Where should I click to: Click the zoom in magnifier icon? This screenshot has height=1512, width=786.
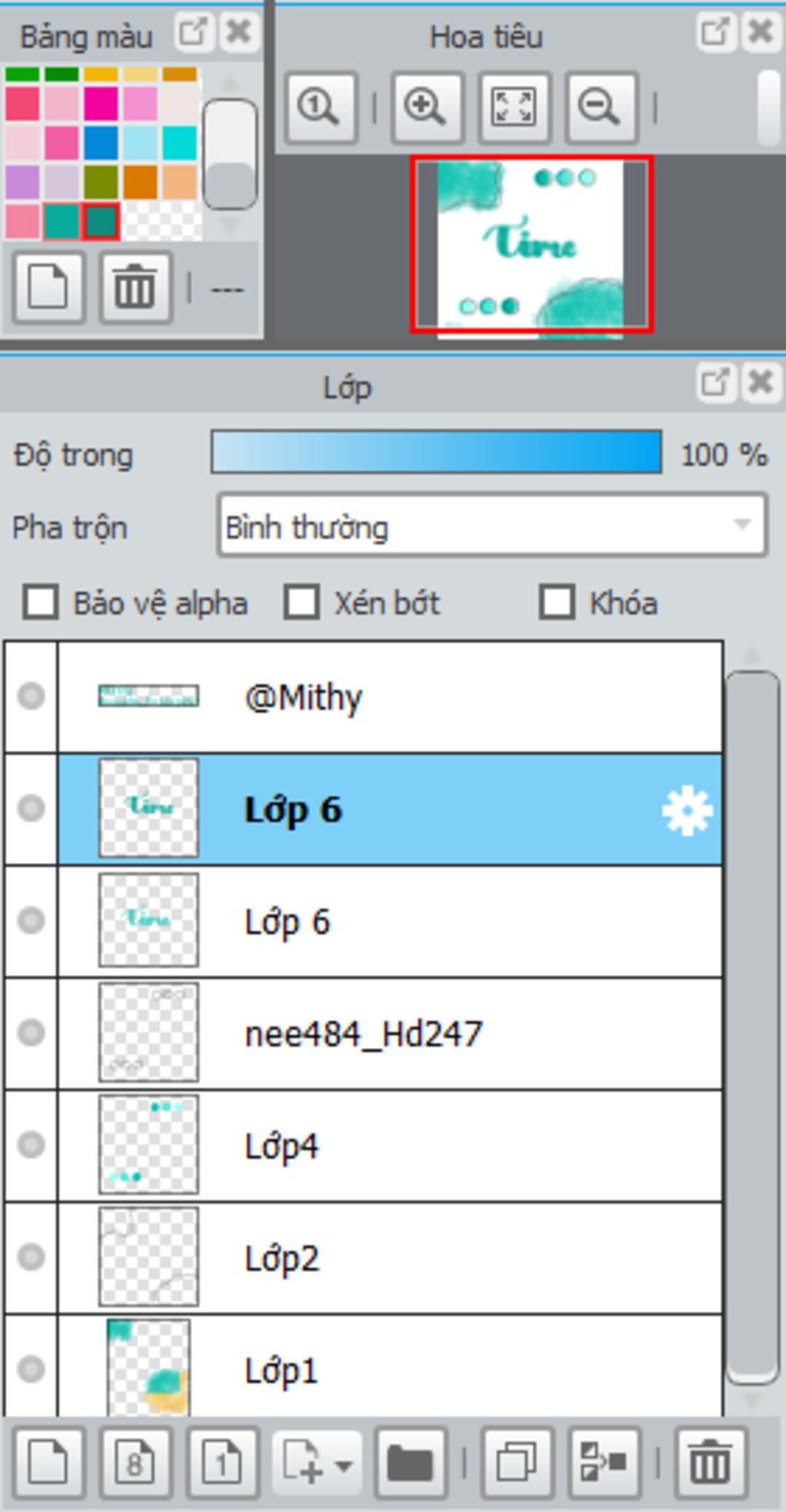pyautogui.click(x=427, y=107)
